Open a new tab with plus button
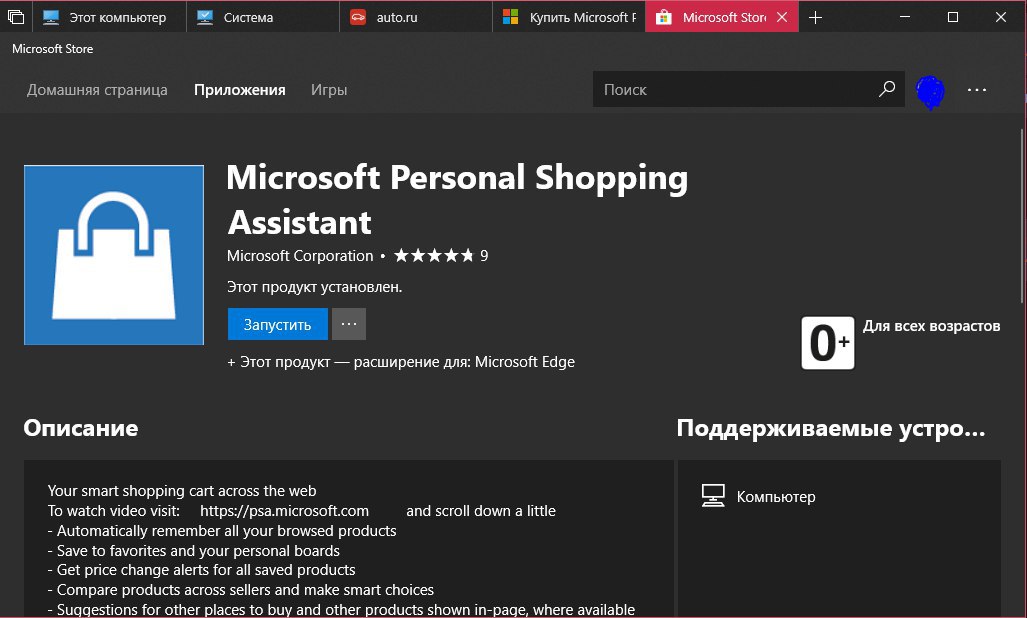 (815, 18)
